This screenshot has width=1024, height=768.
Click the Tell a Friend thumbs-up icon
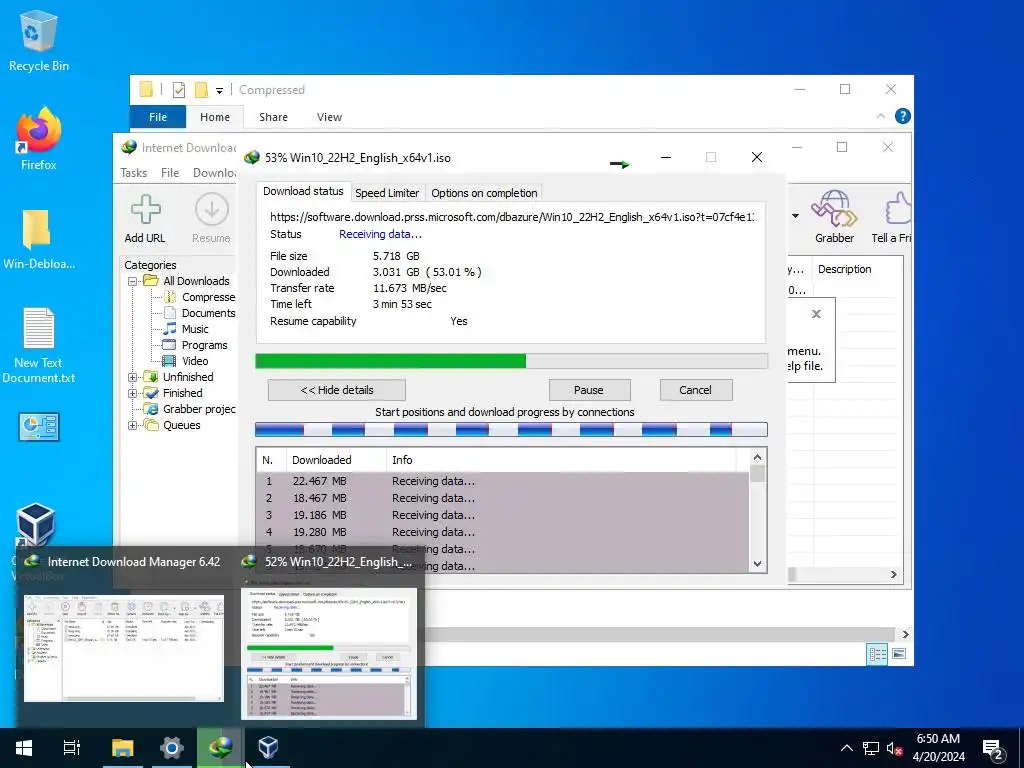click(x=897, y=209)
